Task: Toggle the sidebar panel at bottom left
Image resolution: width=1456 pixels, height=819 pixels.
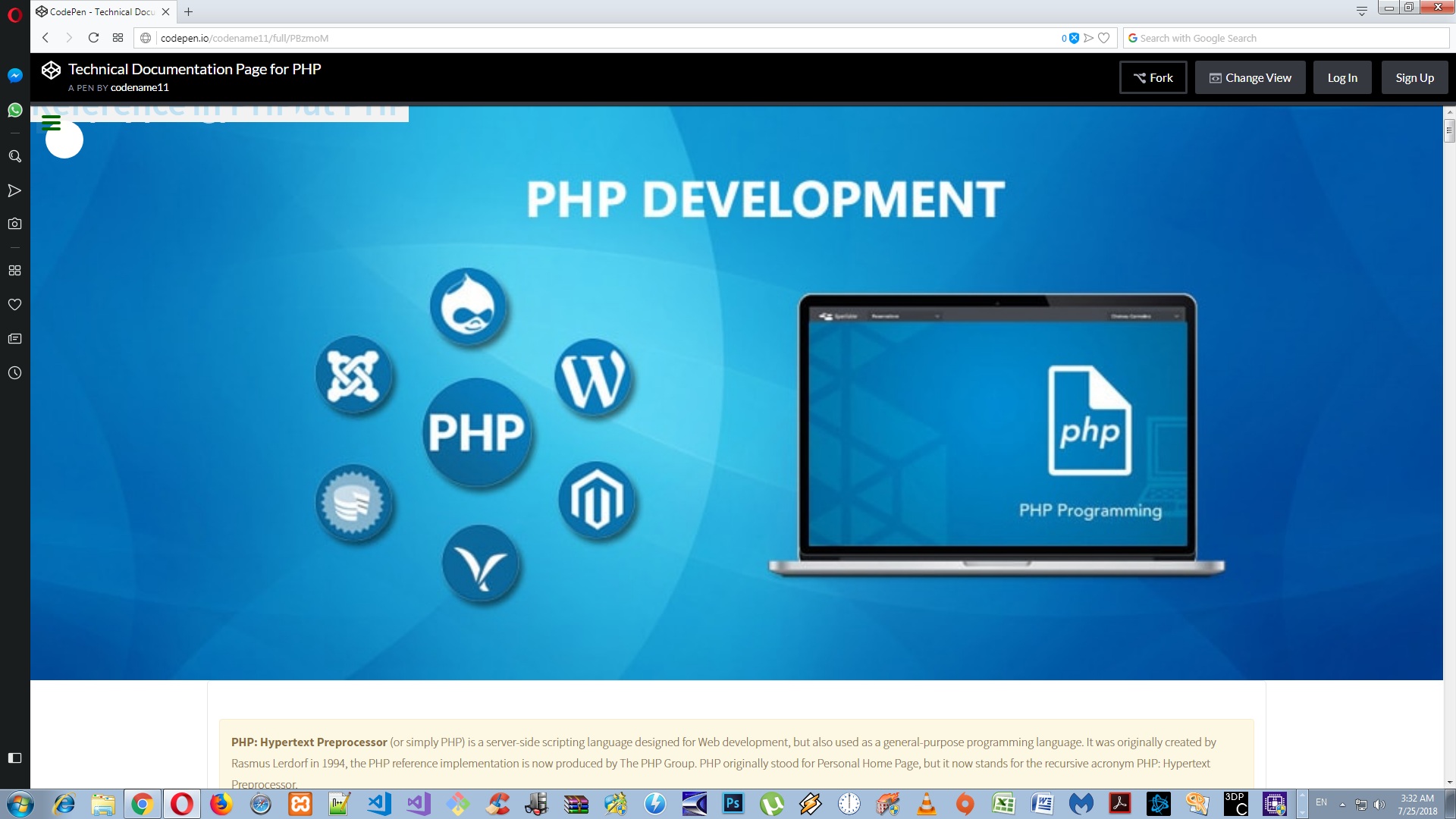Action: click(14, 758)
